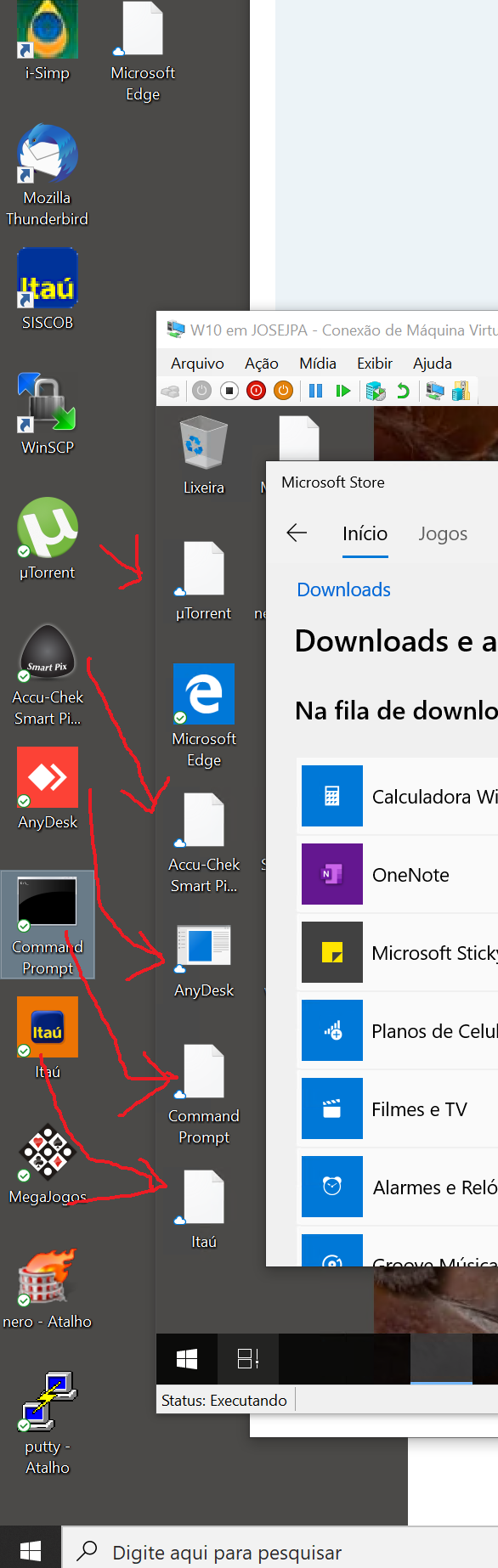This screenshot has height=1568, width=498.
Task: Open Task View in VM taskbar
Action: click(x=248, y=1359)
